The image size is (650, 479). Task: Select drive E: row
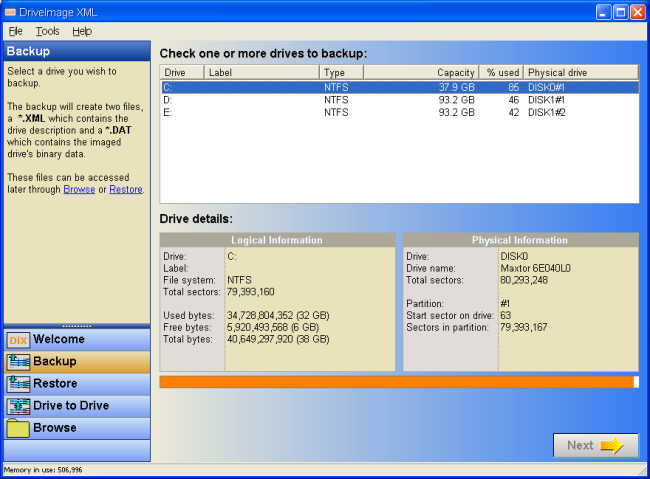[400, 112]
